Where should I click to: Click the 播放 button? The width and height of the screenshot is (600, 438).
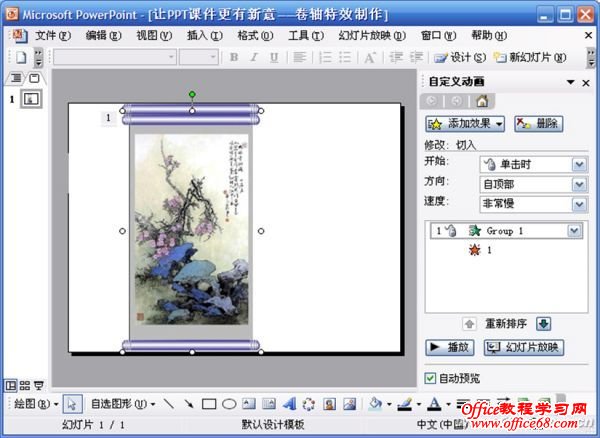(449, 348)
